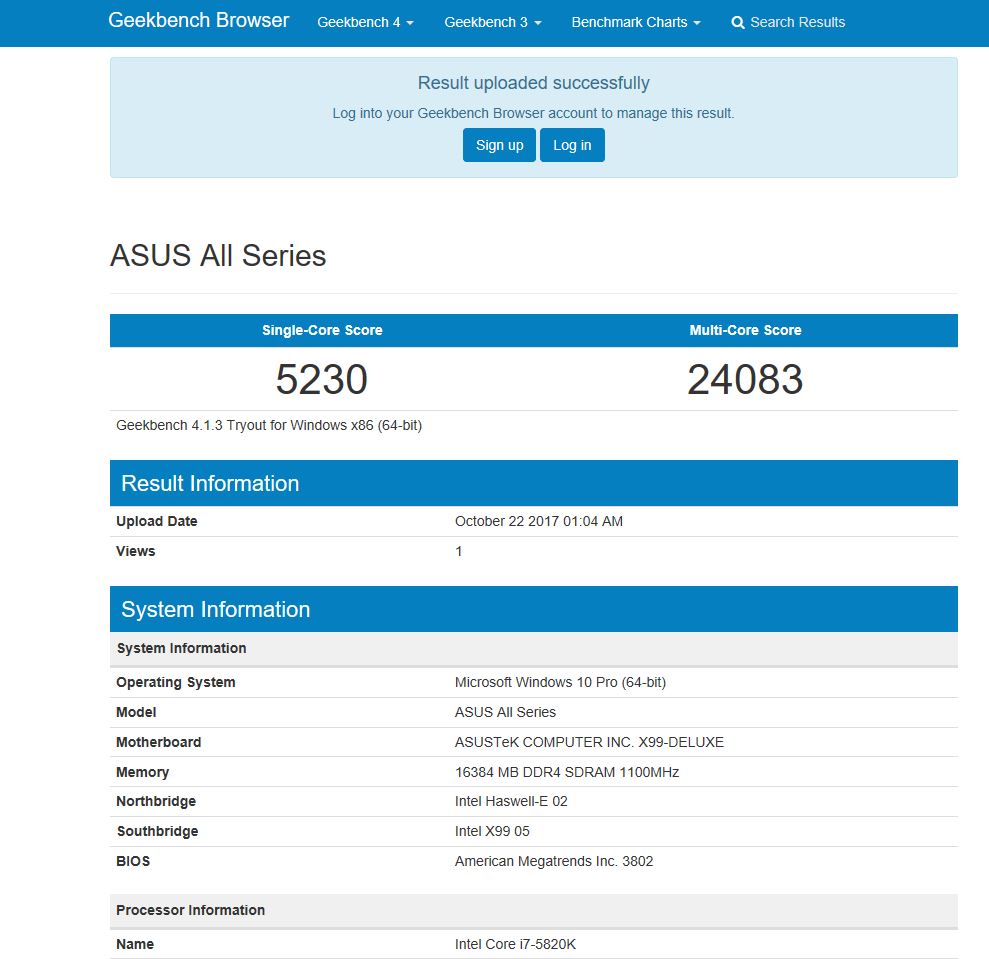This screenshot has width=989, height=959.
Task: Select memory value 16384 MB DDR4 SDRAM
Action: click(566, 772)
